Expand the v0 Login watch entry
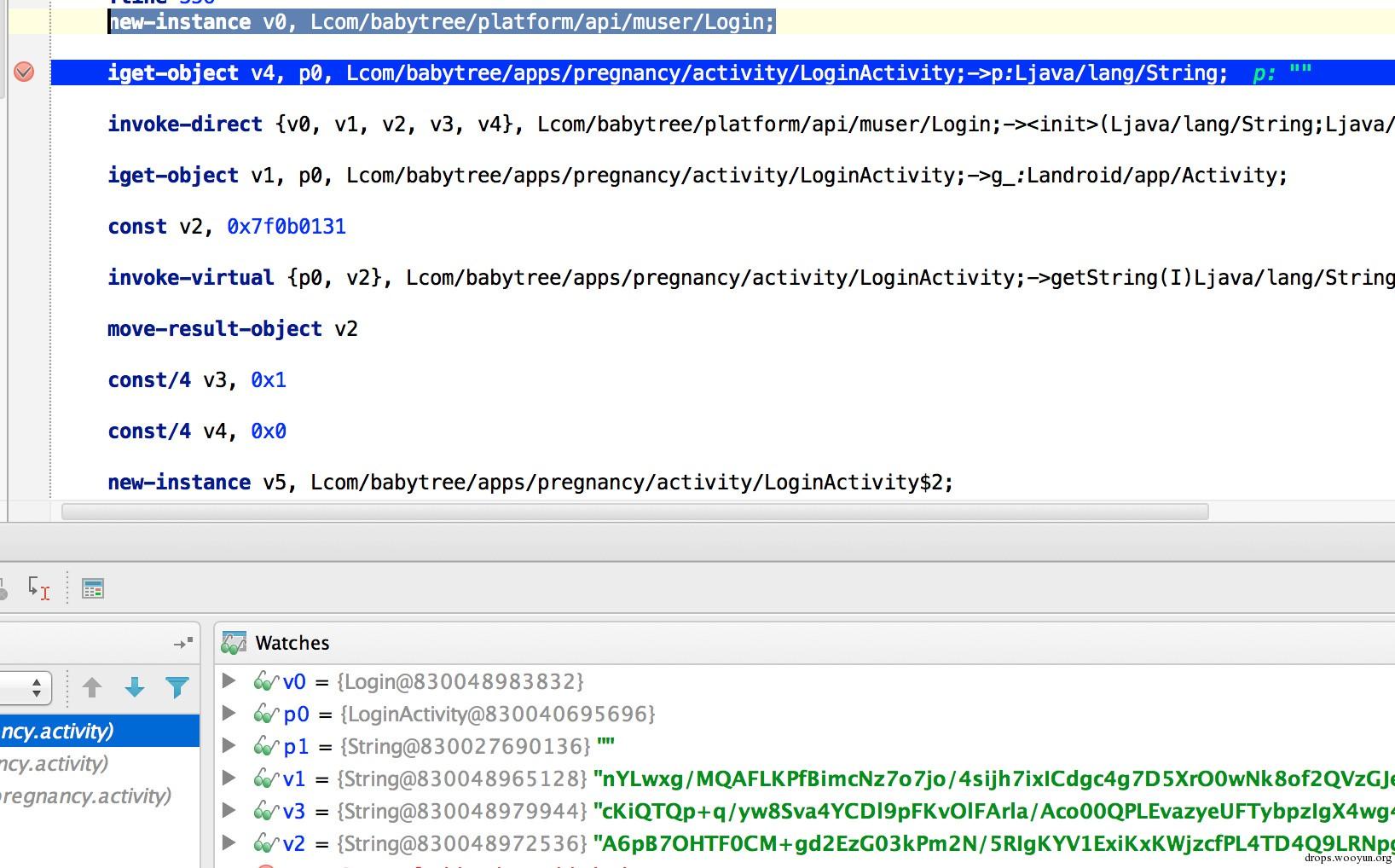1395x868 pixels. (x=229, y=680)
